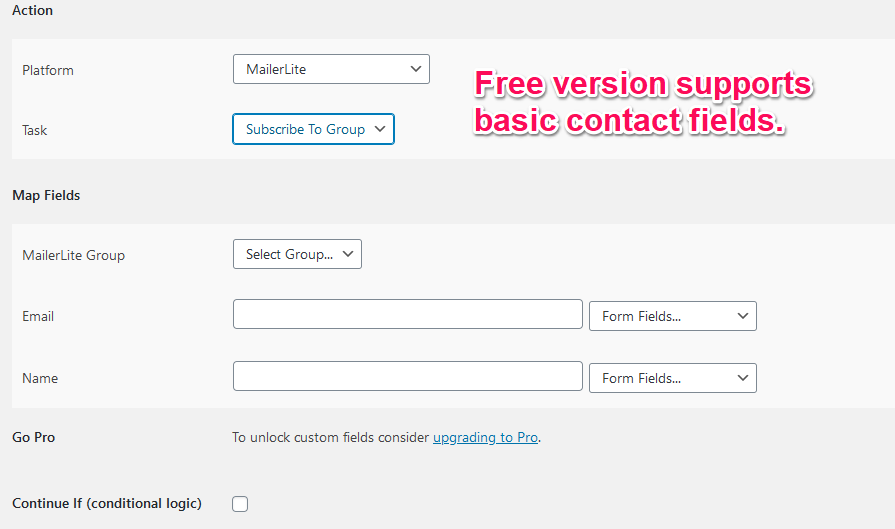Open the Platform dropdown showing MailerLite
Image resolution: width=895 pixels, height=529 pixels.
tap(331, 69)
